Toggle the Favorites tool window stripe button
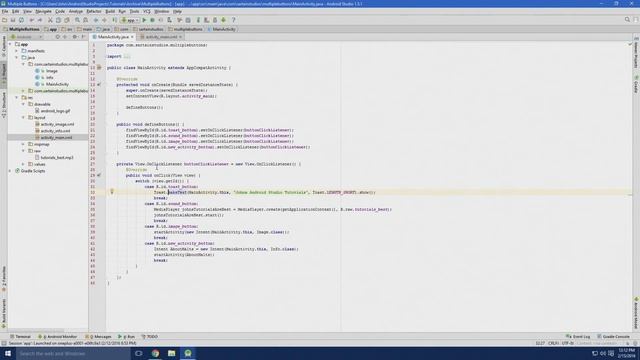640x360 pixels. pyautogui.click(x=4, y=279)
